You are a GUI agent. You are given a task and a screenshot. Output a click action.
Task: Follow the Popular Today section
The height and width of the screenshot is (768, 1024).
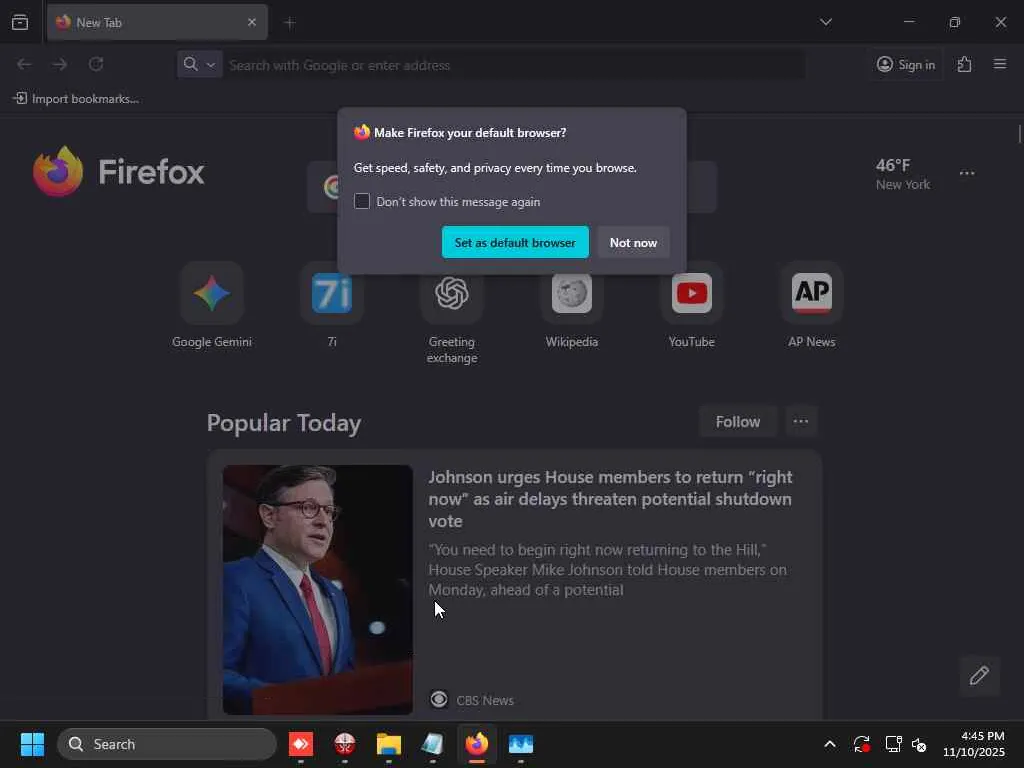738,422
